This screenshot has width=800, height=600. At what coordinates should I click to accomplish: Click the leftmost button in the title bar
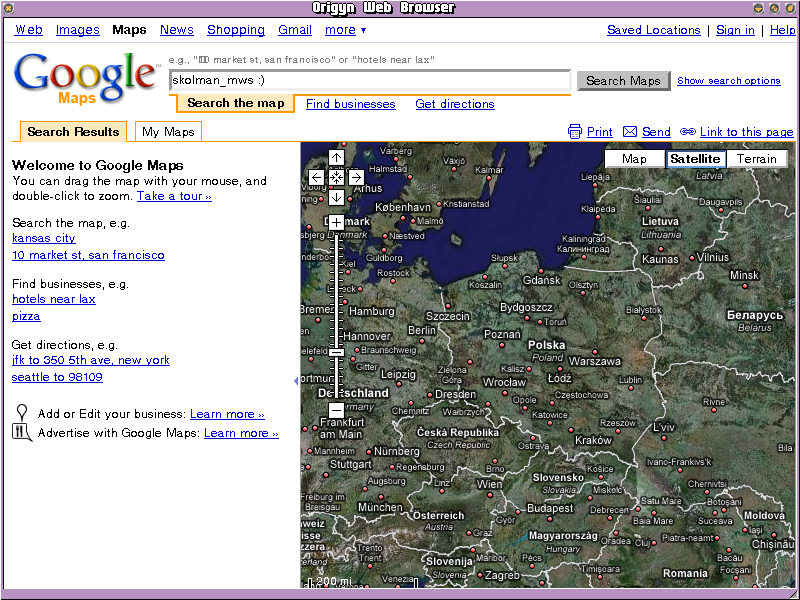point(9,8)
